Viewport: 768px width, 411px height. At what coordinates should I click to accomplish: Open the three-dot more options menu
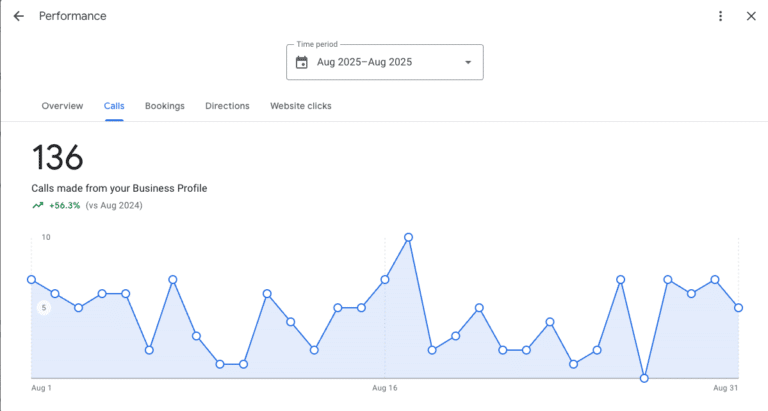point(720,16)
